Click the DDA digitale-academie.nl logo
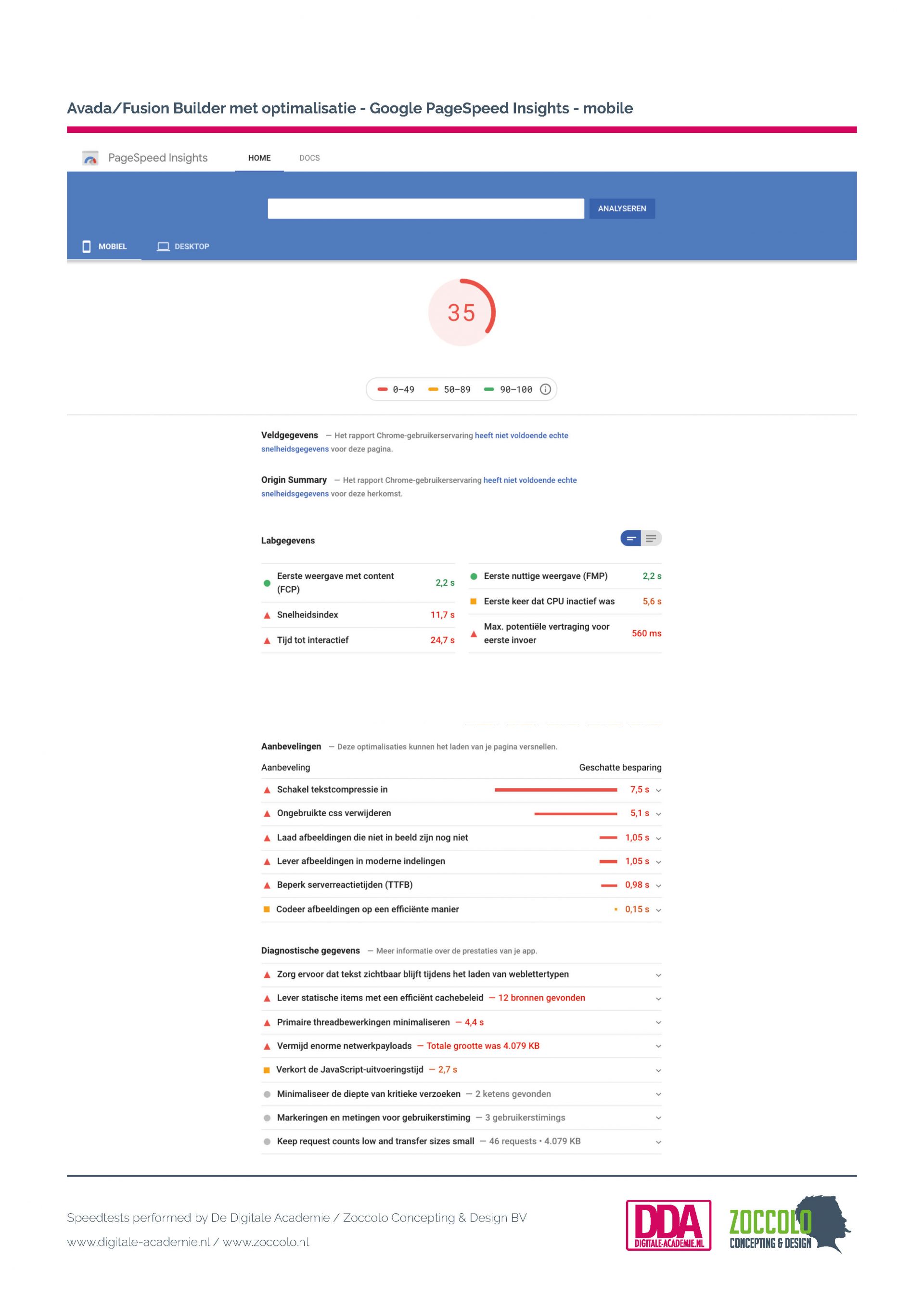Image resolution: width=924 pixels, height=1296 pixels. (x=668, y=1225)
